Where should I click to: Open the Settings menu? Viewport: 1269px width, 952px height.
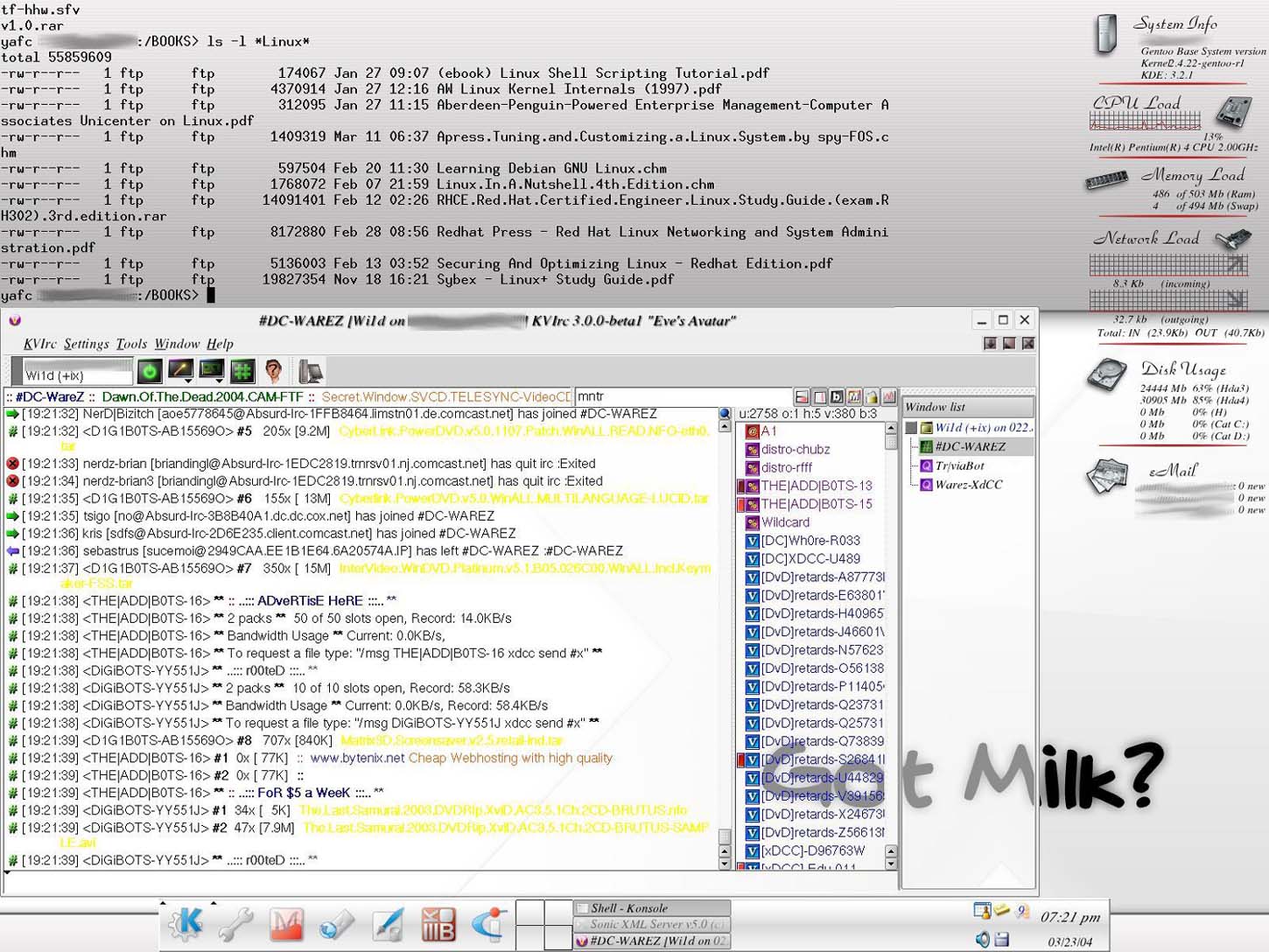coord(87,344)
